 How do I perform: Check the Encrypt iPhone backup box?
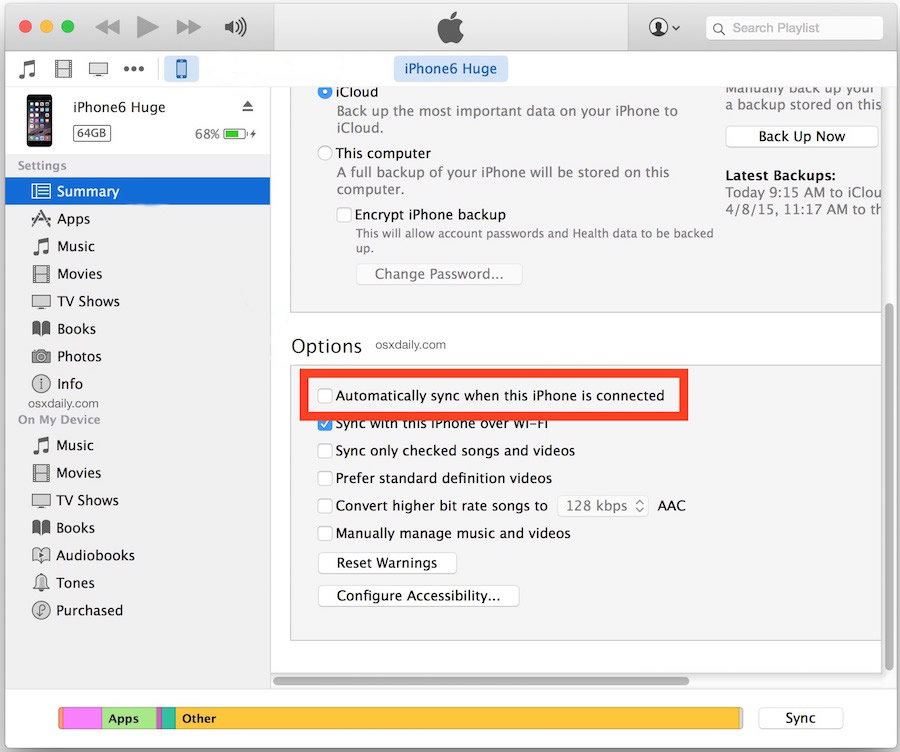(x=344, y=215)
